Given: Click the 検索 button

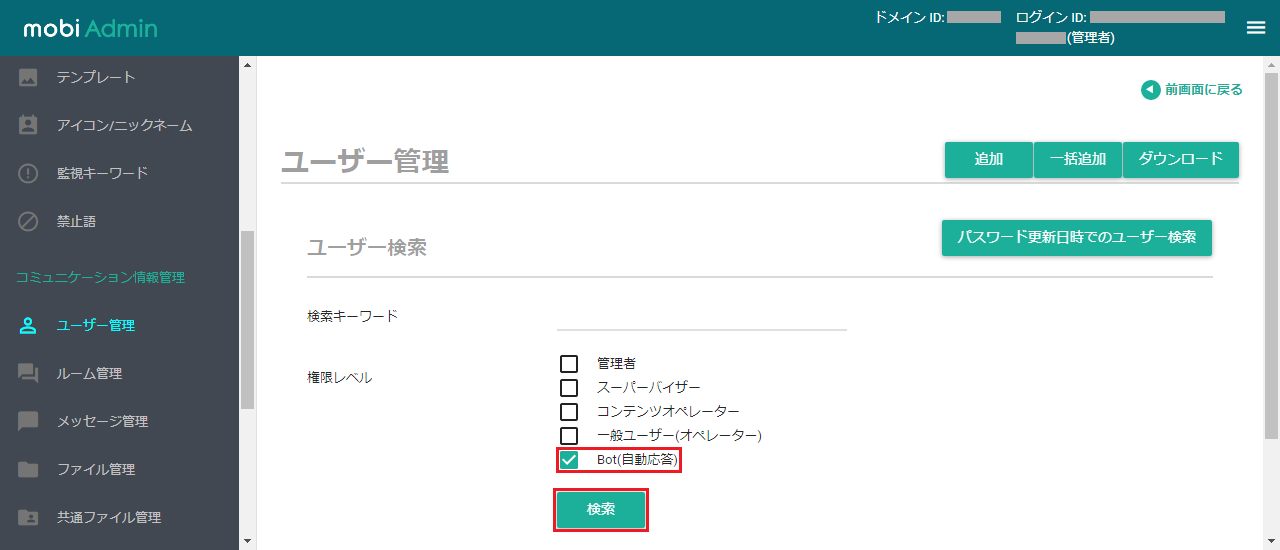Looking at the screenshot, I should [x=601, y=509].
